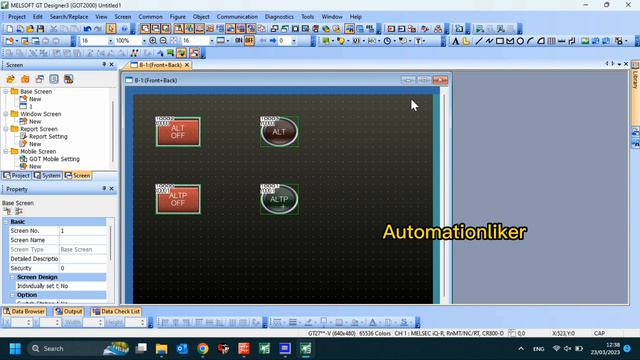Collapse the Window Screen tree folder
Screen dimensions: 640x360
[6, 114]
